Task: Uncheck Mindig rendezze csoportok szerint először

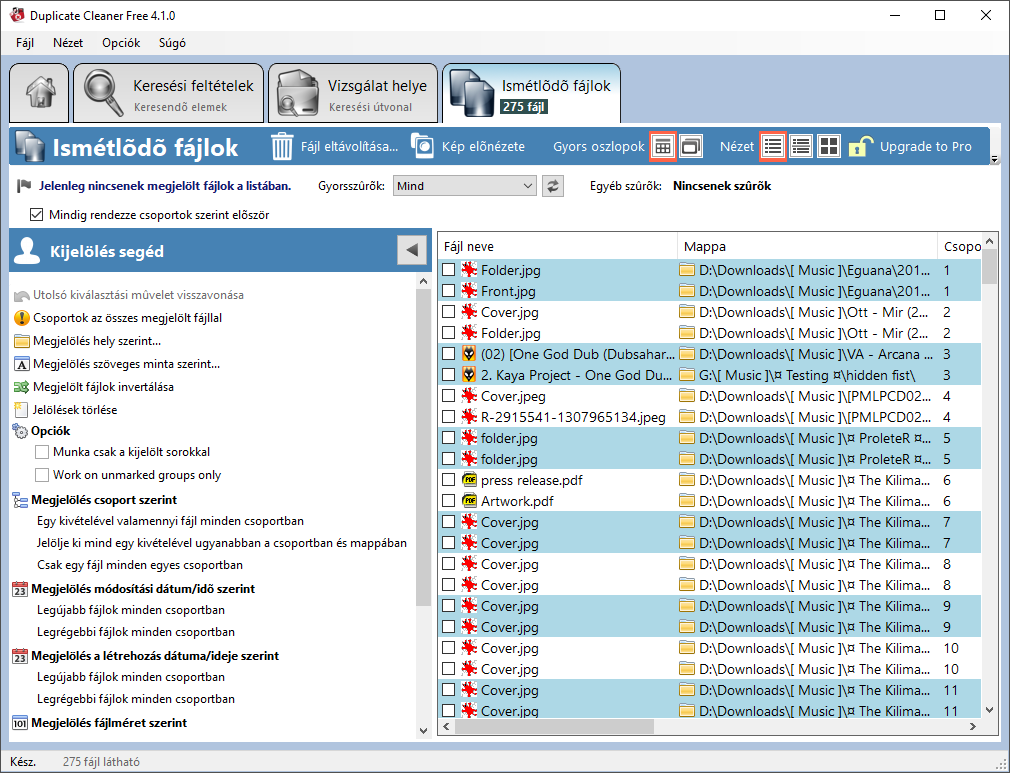Action: (x=37, y=213)
